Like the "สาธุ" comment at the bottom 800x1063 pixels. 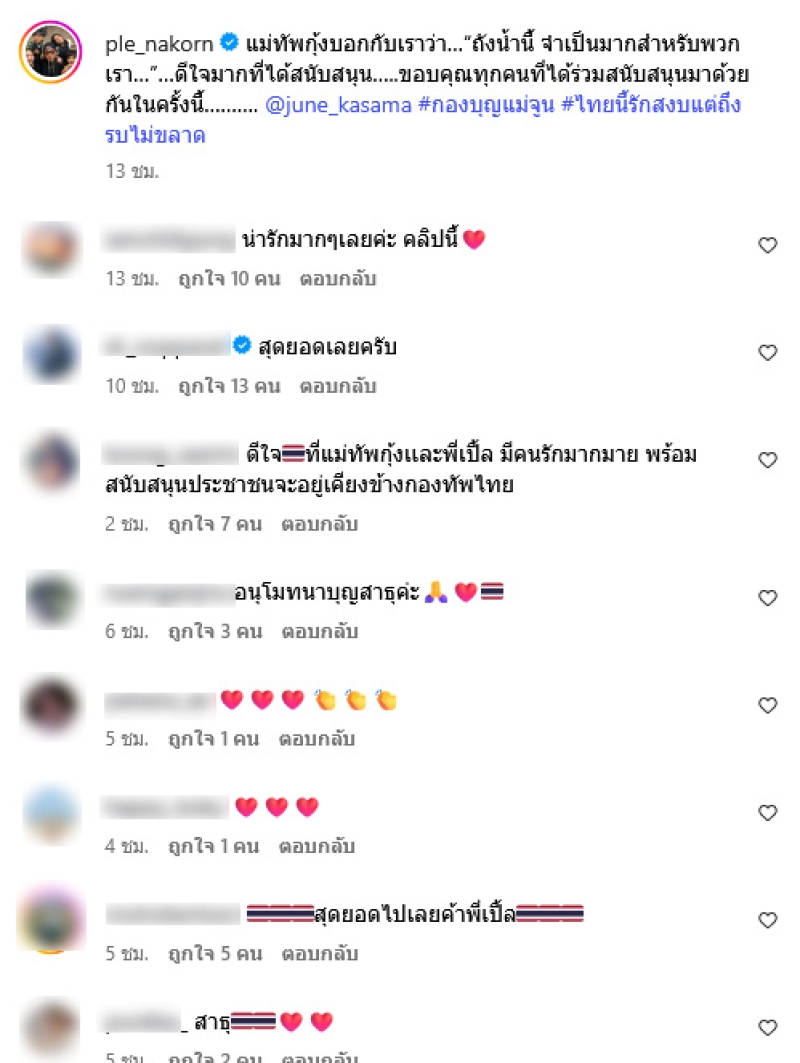[767, 1027]
